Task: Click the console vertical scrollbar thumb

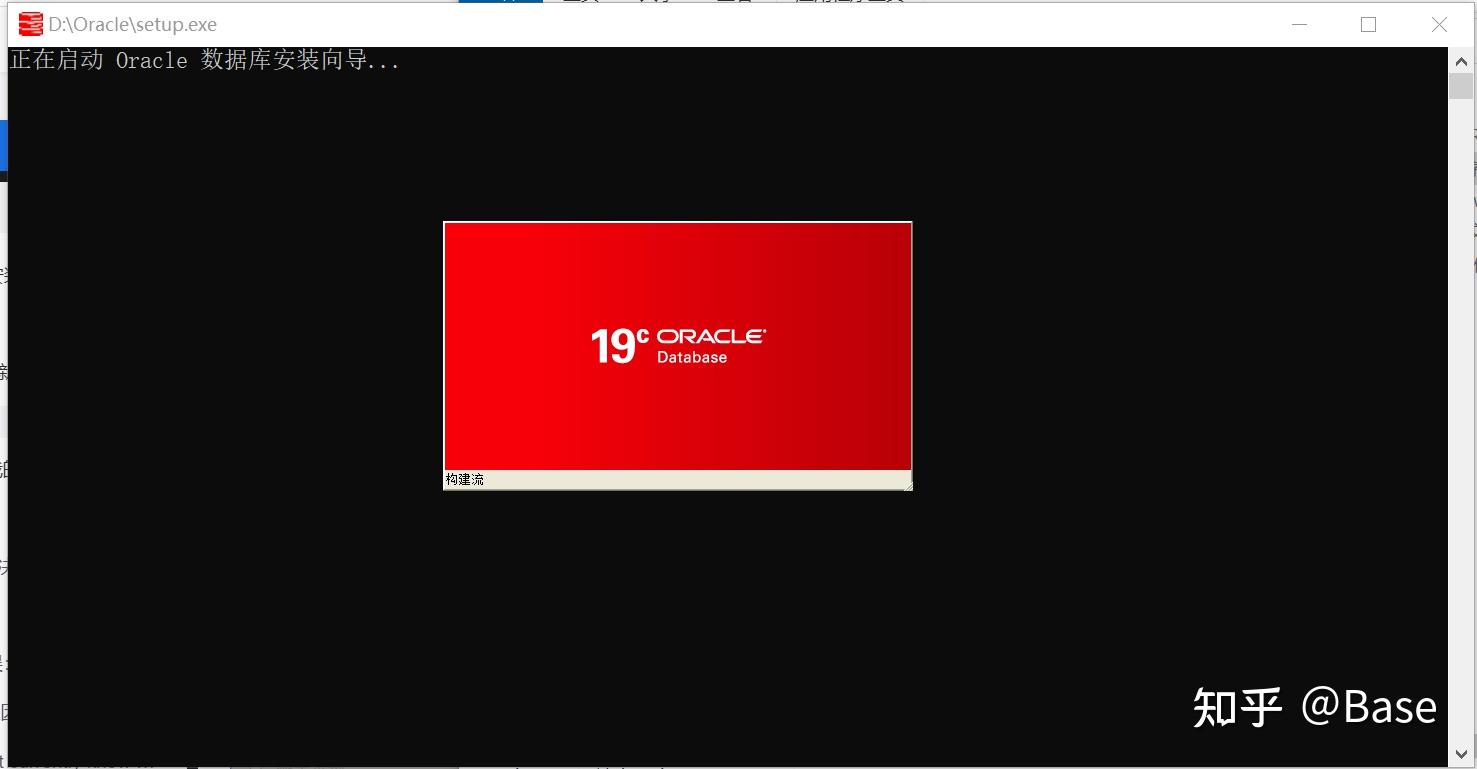Action: pos(1460,85)
